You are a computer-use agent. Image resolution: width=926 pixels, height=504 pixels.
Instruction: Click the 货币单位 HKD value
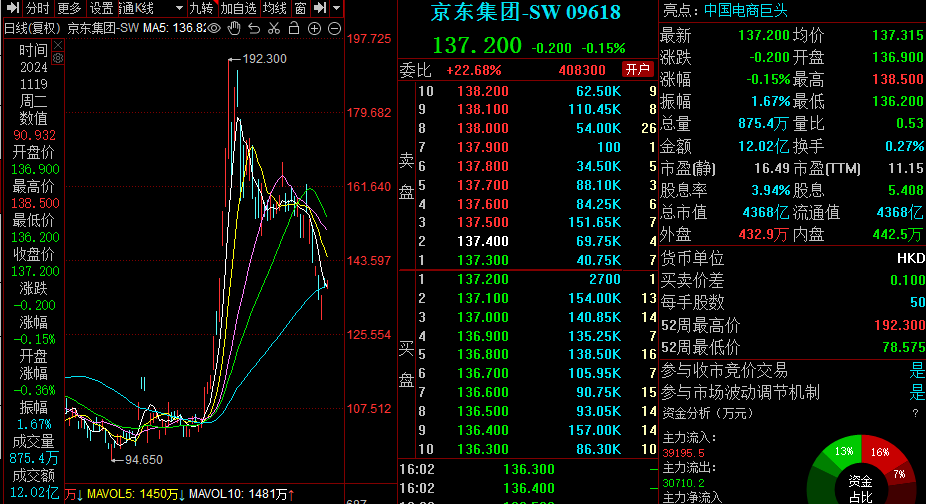pos(911,258)
